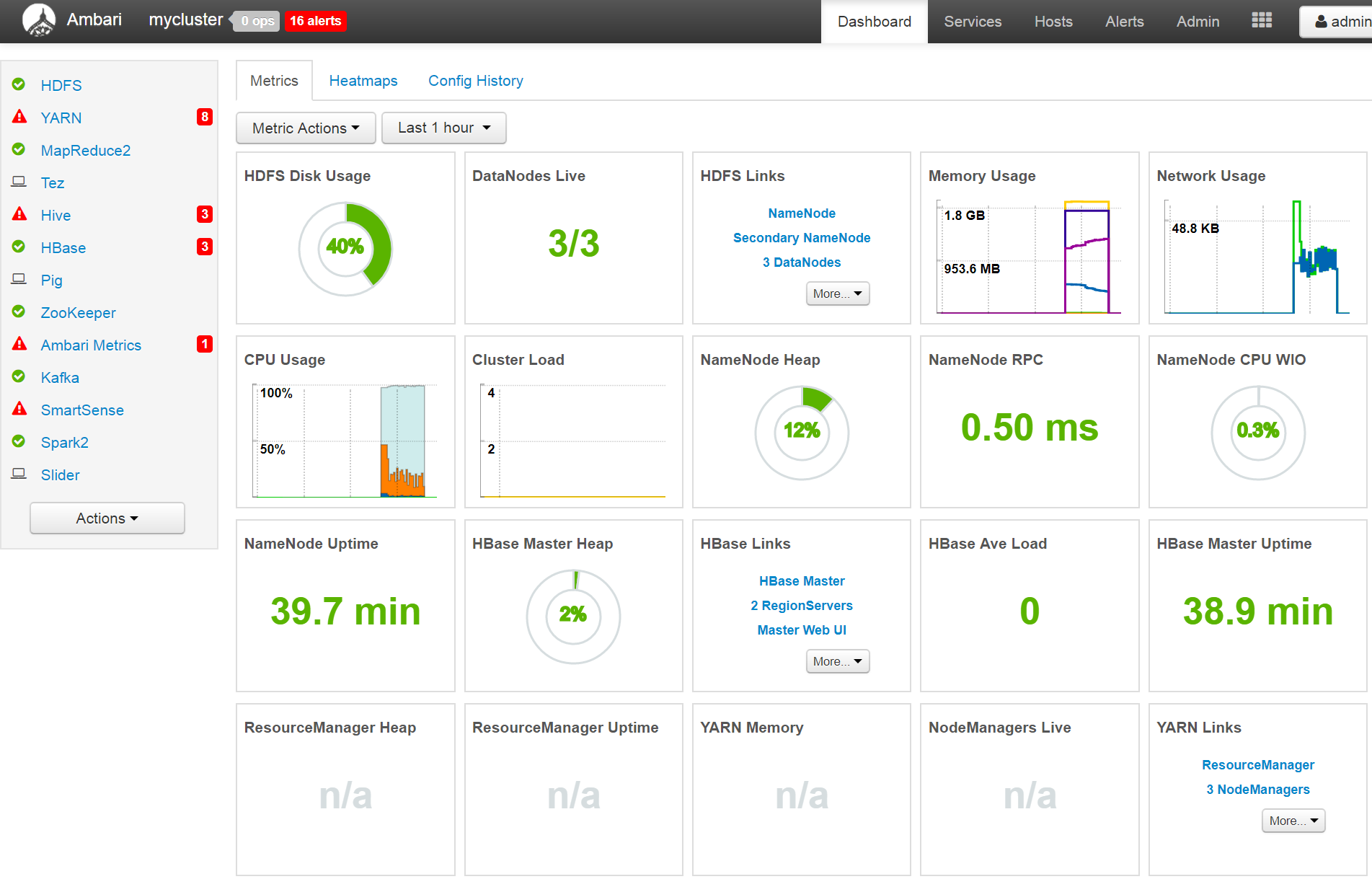Open the 3 NodeManagers link
The height and width of the screenshot is (892, 1372).
click(1258, 790)
